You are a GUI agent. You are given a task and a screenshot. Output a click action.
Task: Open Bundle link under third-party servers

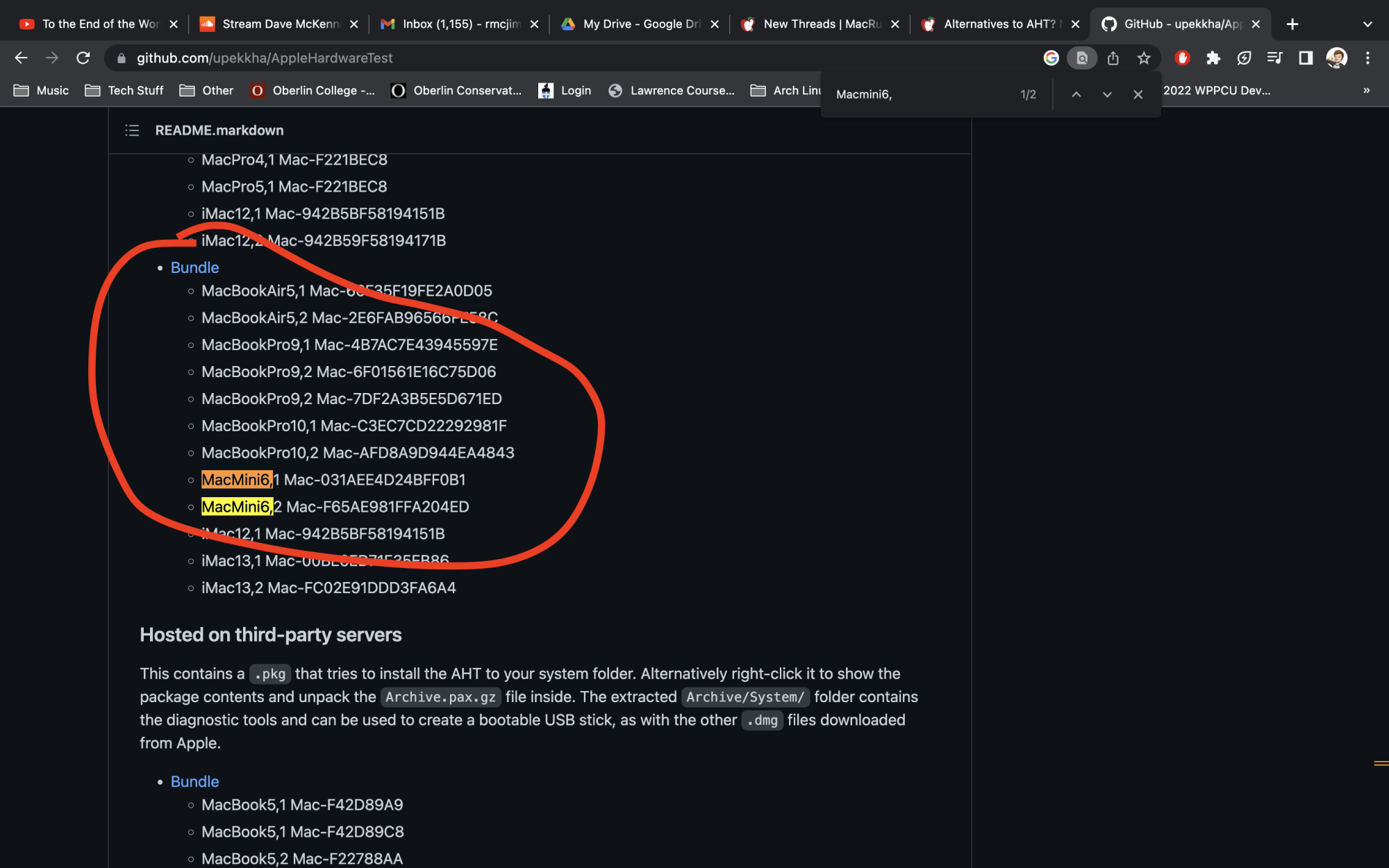click(x=194, y=782)
